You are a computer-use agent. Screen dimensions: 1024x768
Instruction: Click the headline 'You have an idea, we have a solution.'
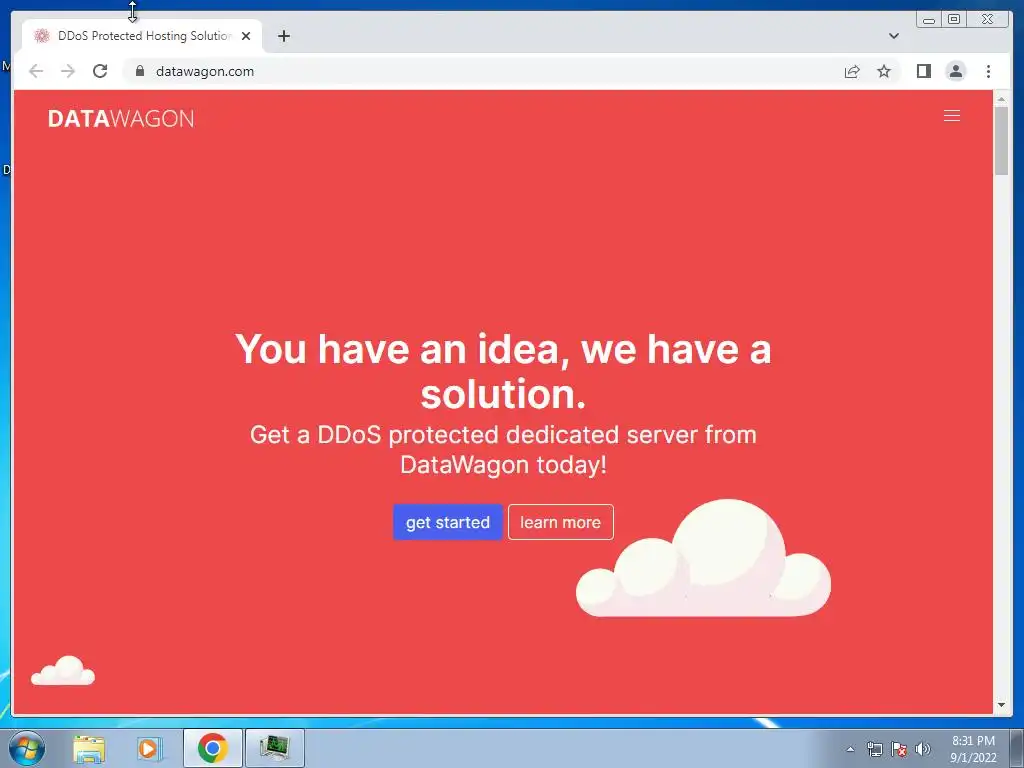pyautogui.click(x=503, y=371)
